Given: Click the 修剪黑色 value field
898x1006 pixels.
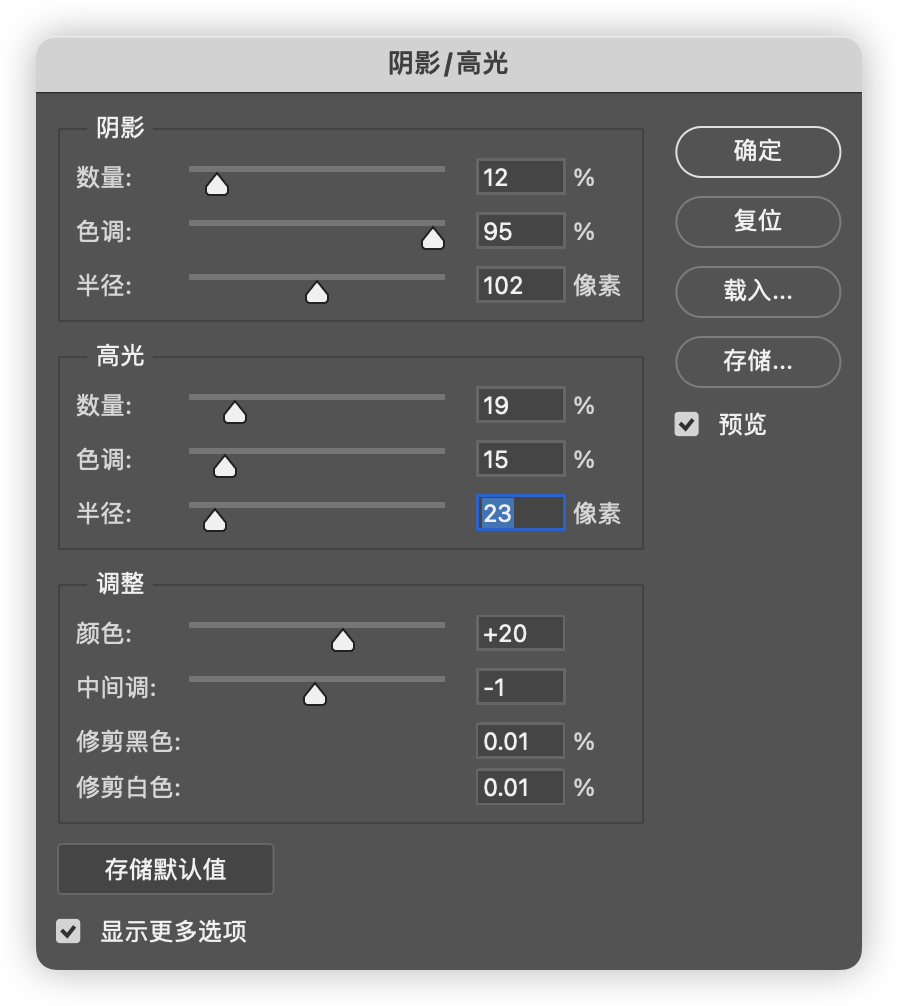Looking at the screenshot, I should [520, 741].
